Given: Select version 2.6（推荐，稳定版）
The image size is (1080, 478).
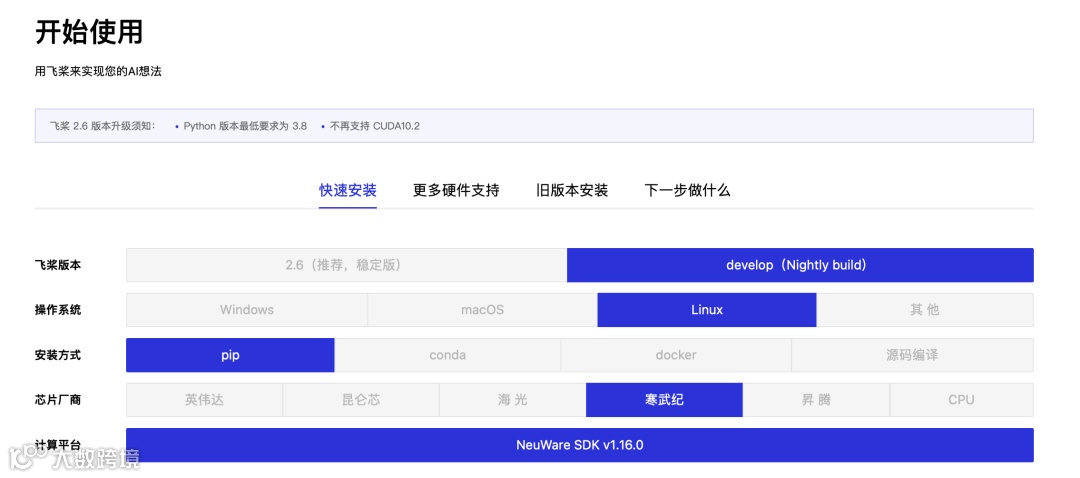Looking at the screenshot, I should [346, 265].
